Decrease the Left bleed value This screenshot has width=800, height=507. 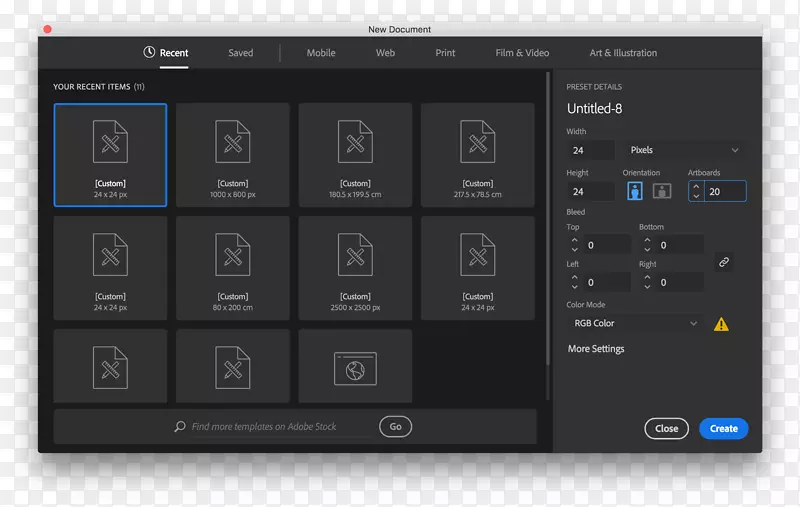(x=574, y=287)
